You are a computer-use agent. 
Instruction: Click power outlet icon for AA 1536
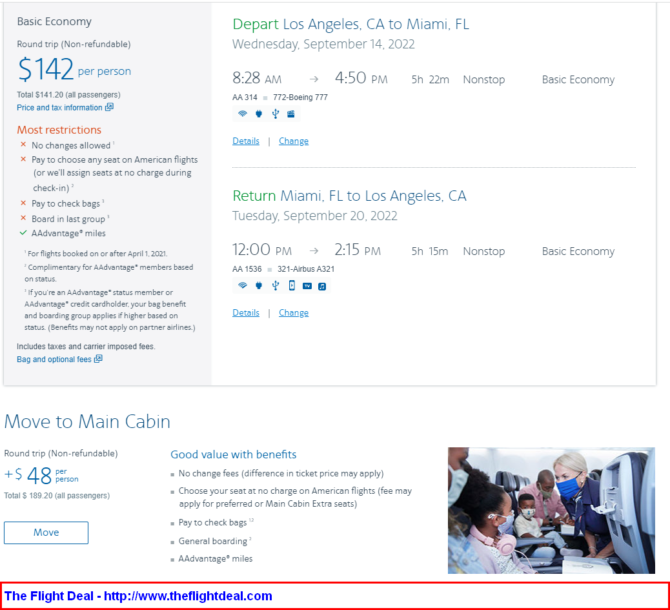259,285
